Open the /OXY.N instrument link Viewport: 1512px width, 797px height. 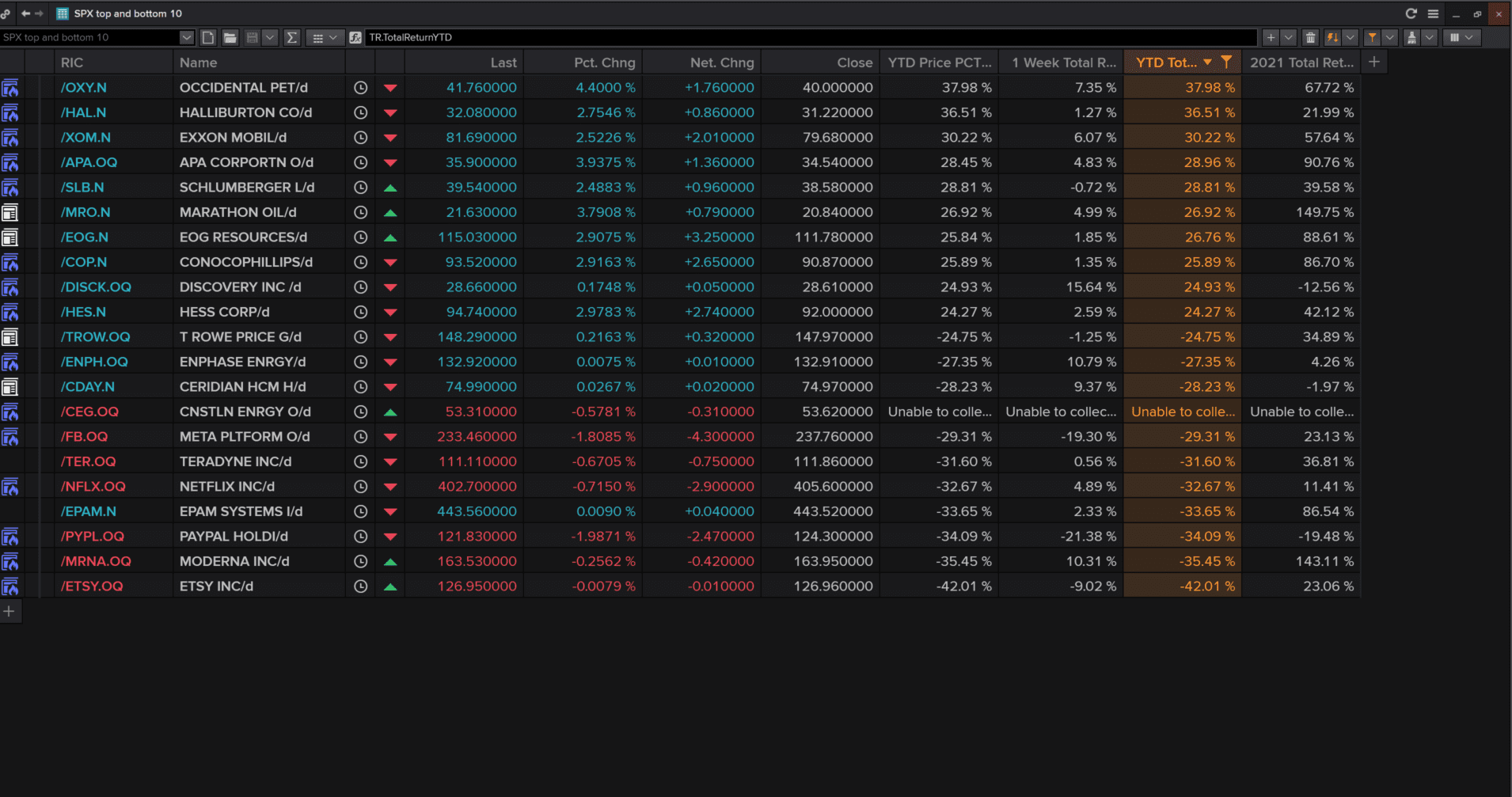click(x=84, y=88)
